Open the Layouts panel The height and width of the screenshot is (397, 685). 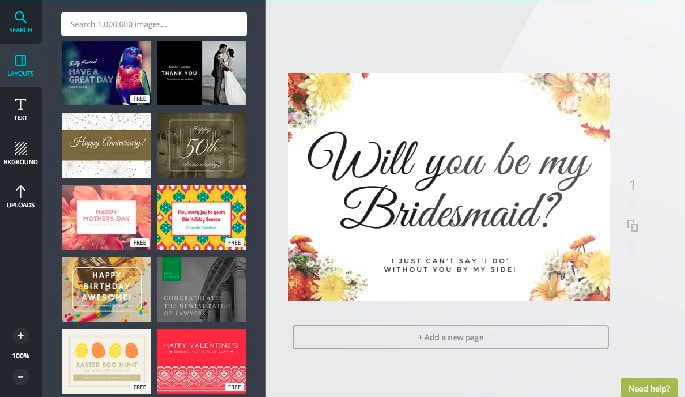[x=21, y=66]
